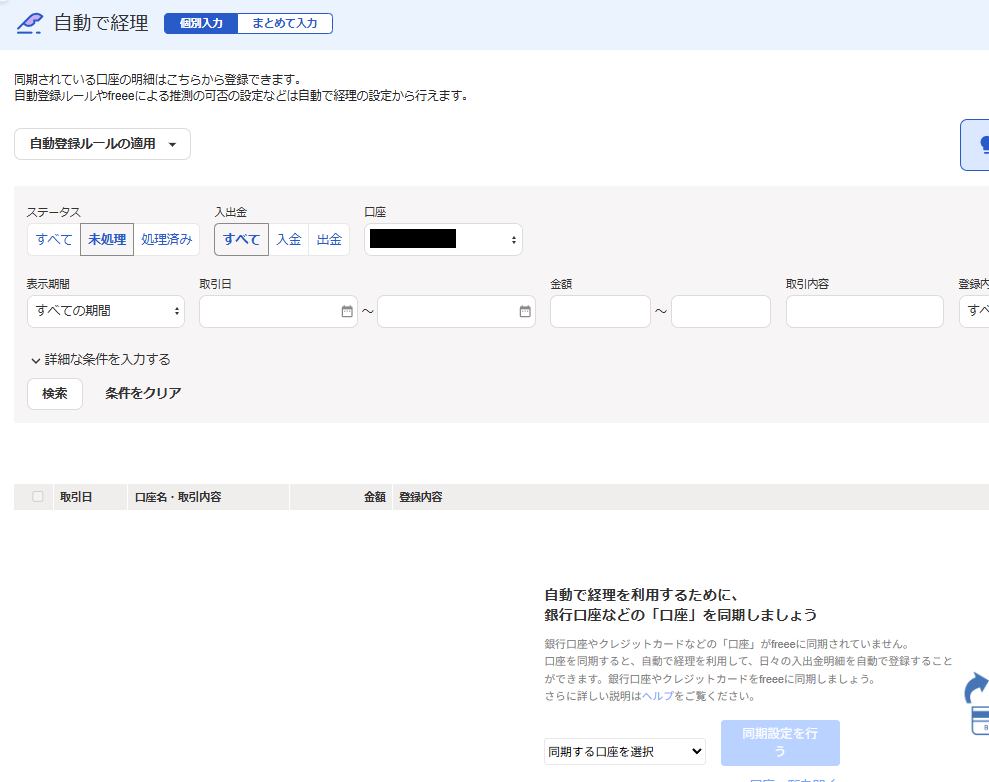
Task: Open the ヘルプ link in description
Action: [658, 696]
